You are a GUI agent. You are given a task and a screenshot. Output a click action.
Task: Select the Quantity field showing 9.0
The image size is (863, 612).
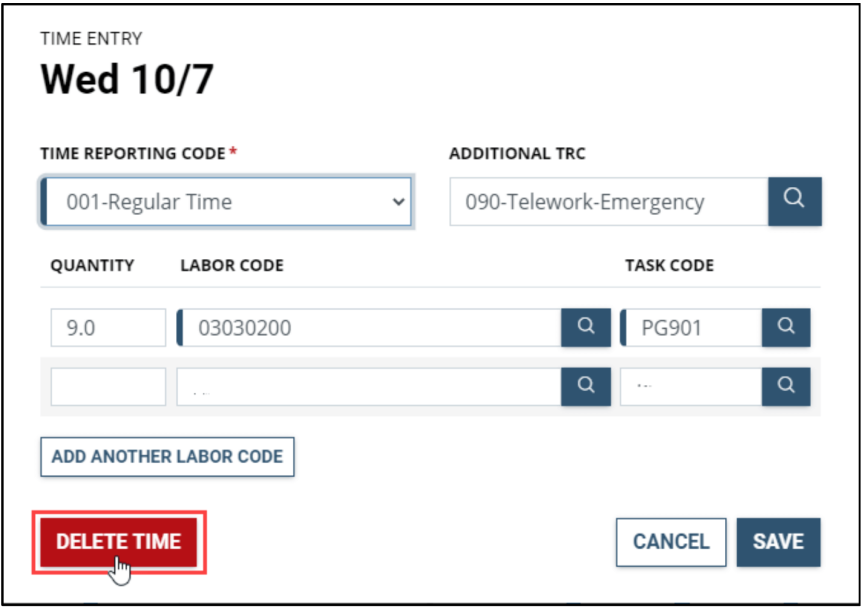tap(107, 327)
